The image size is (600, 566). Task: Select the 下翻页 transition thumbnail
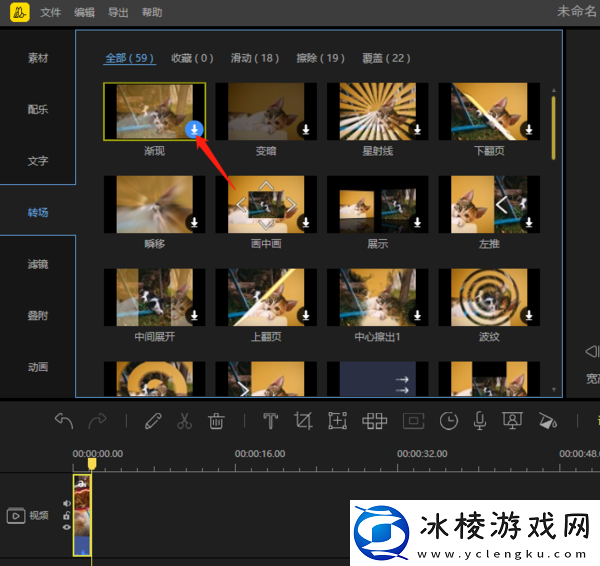tap(489, 111)
